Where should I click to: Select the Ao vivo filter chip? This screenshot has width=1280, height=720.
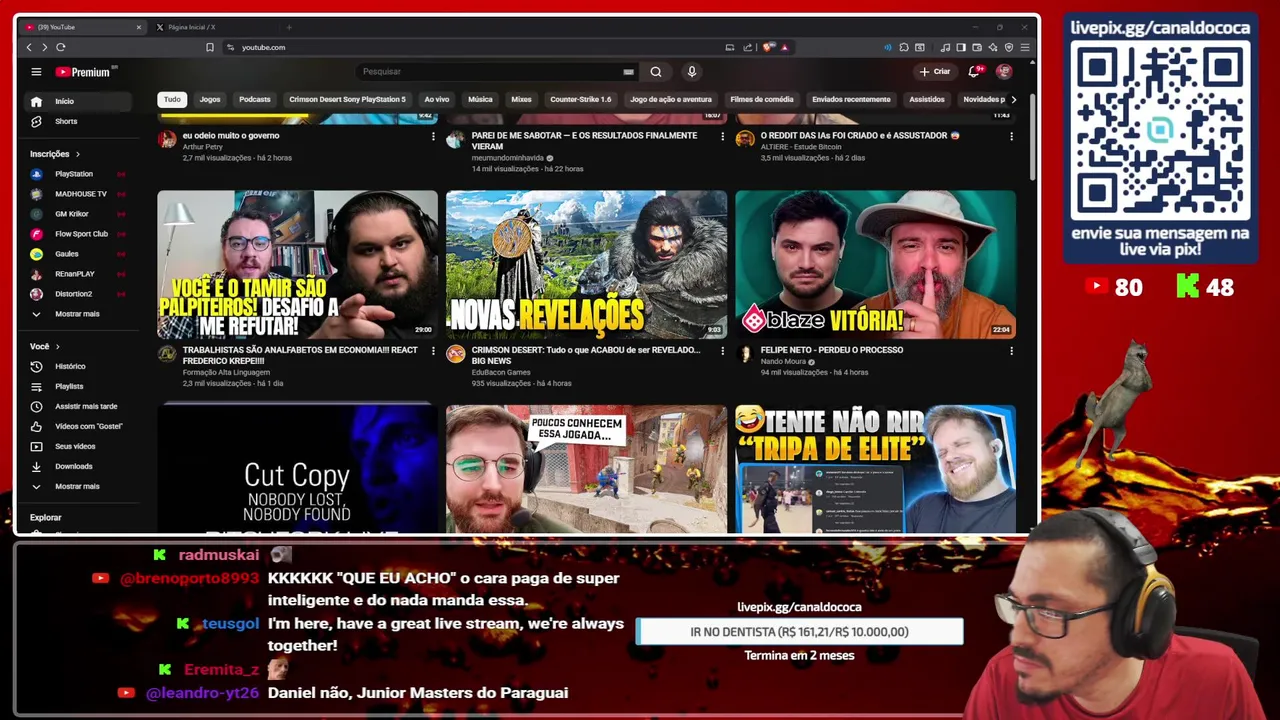tap(436, 99)
